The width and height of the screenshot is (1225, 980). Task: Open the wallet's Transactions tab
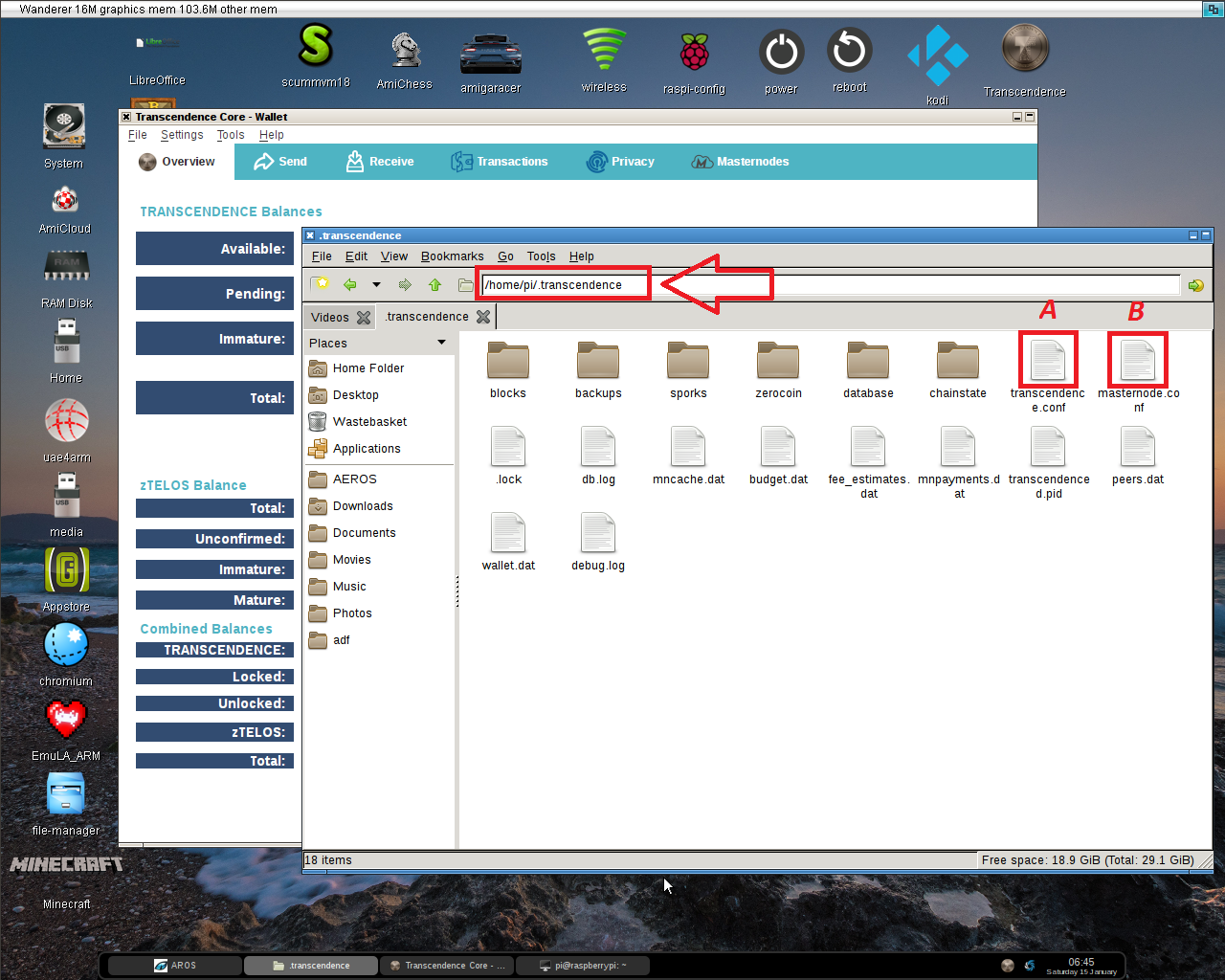pyautogui.click(x=500, y=162)
